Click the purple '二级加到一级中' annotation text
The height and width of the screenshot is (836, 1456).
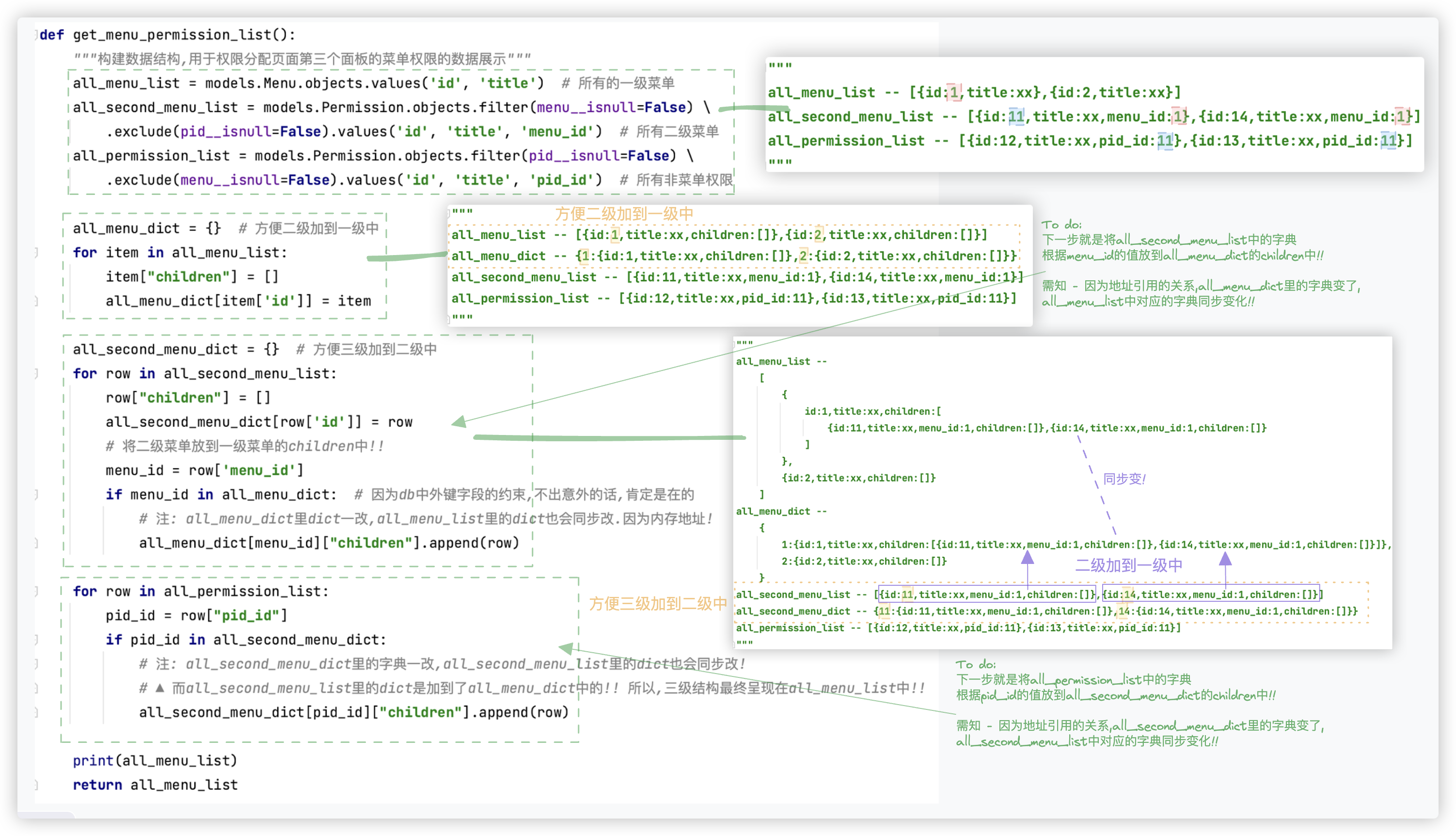tap(1128, 565)
